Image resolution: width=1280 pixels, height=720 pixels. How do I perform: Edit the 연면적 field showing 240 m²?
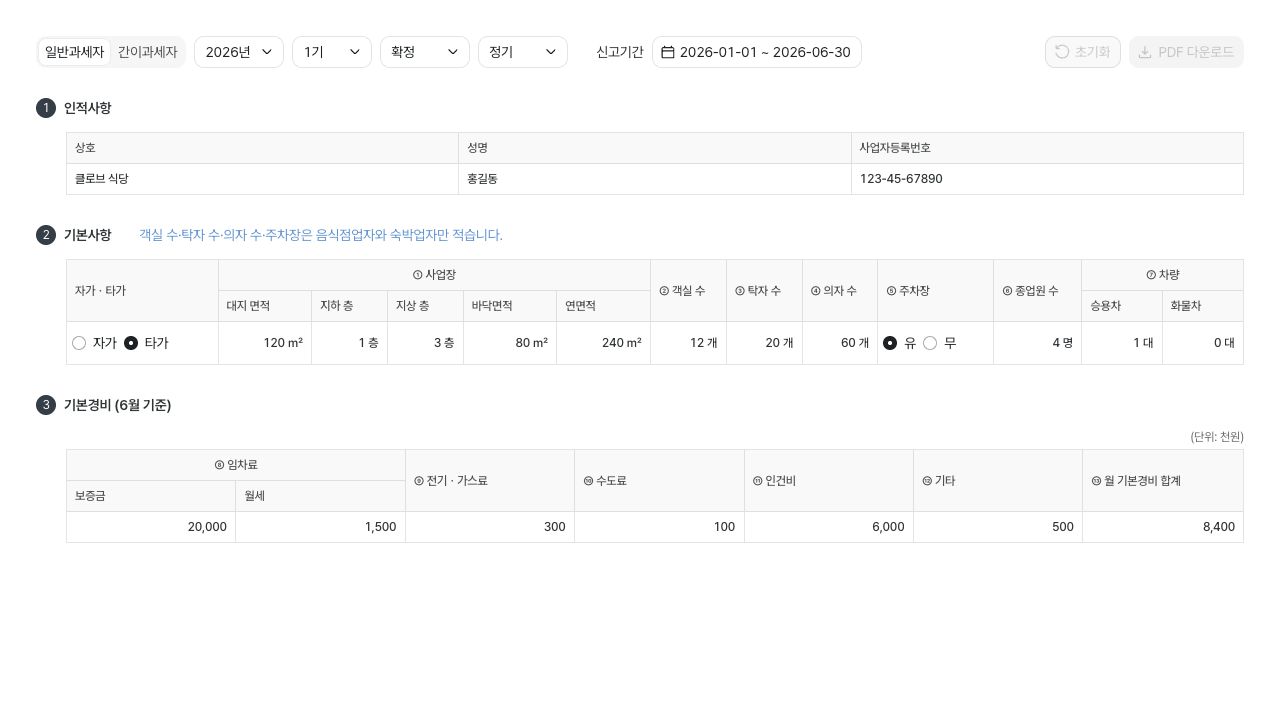tap(603, 343)
